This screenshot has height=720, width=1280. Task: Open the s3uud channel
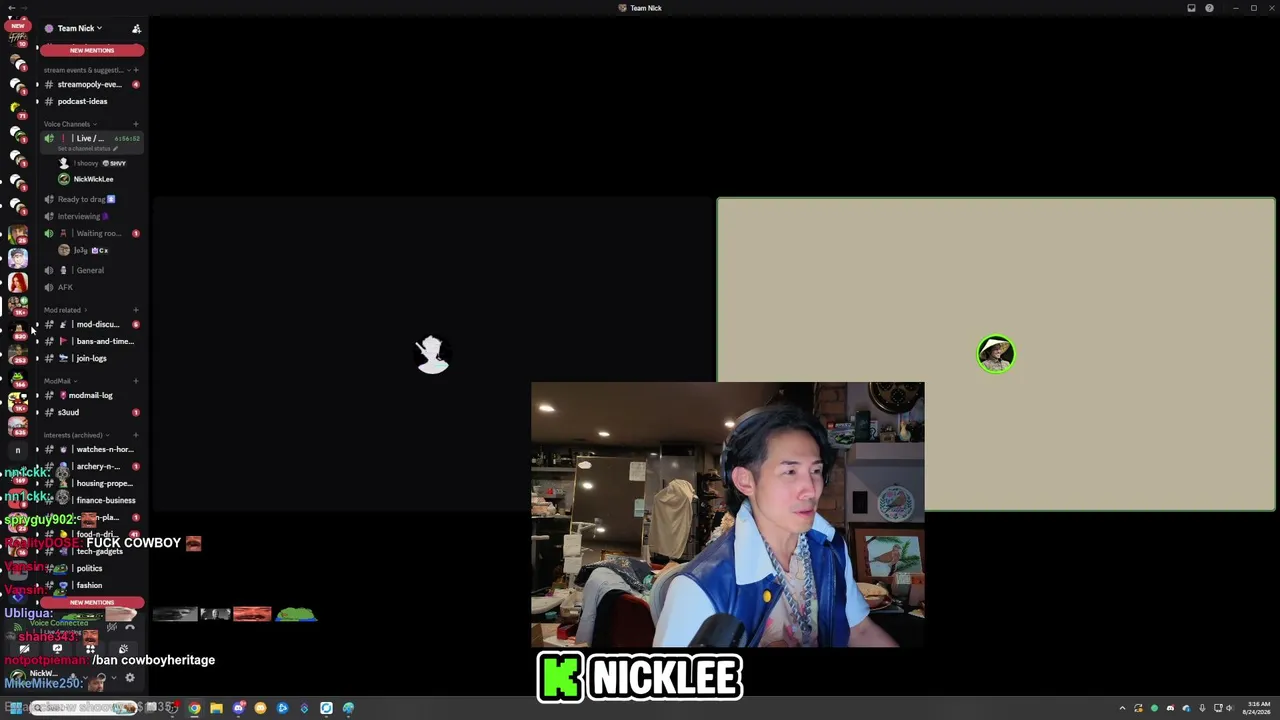click(x=92, y=412)
